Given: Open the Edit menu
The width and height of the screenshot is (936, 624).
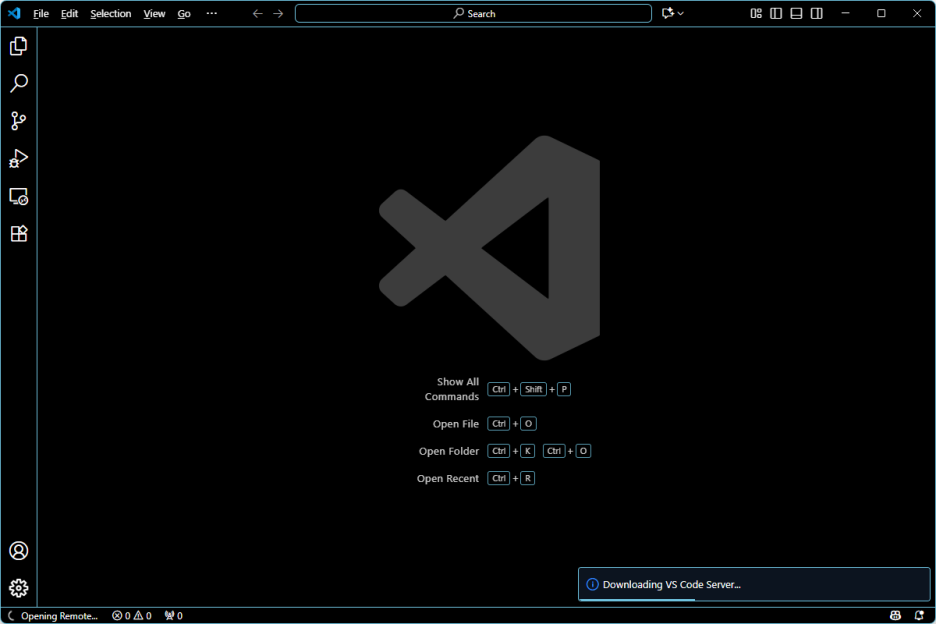Looking at the screenshot, I should [69, 13].
